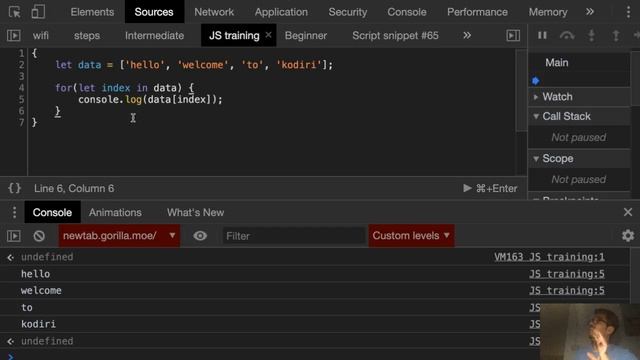Click the code editor vertical scrollbar
This screenshot has height=360, width=640.
521,91
